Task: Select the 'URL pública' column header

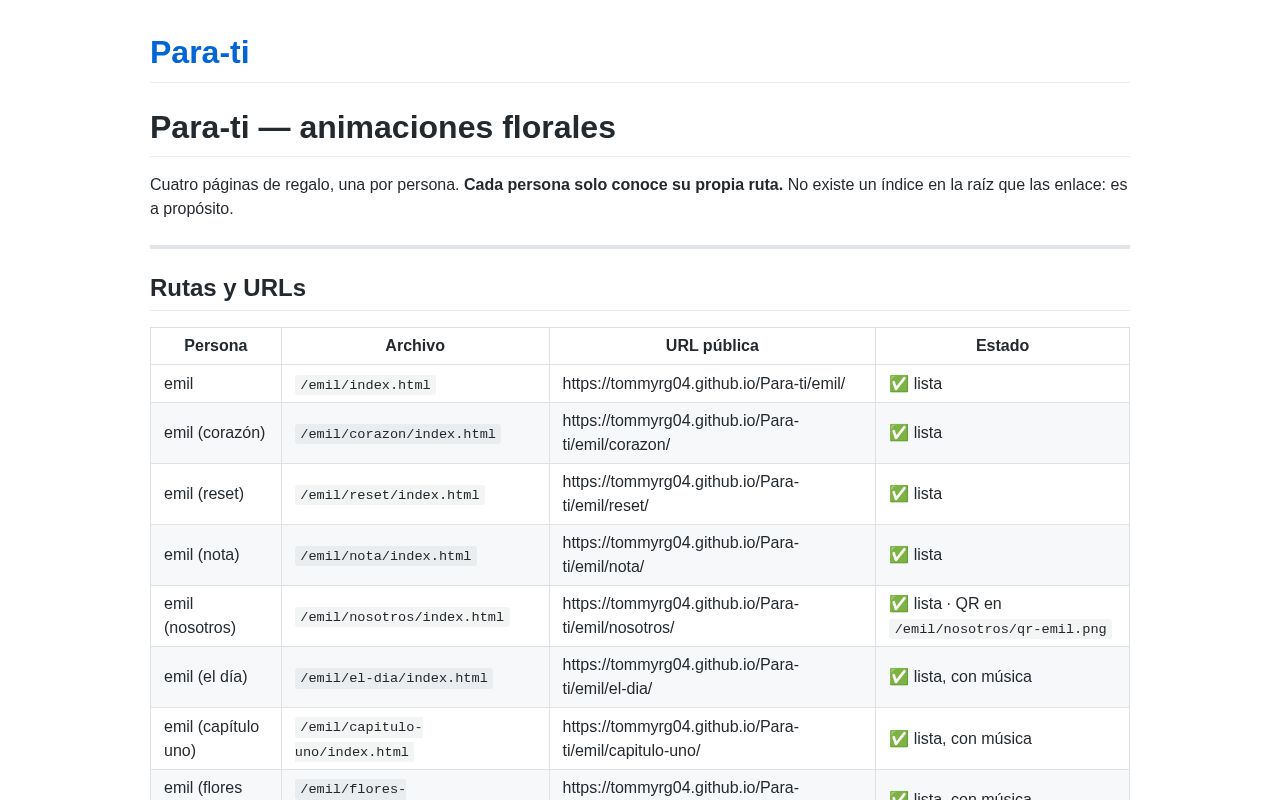Action: click(712, 346)
